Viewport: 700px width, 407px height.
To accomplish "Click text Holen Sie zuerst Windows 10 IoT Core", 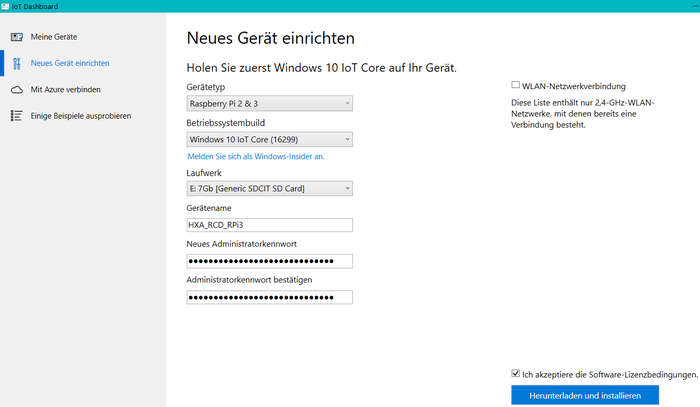I will (321, 68).
